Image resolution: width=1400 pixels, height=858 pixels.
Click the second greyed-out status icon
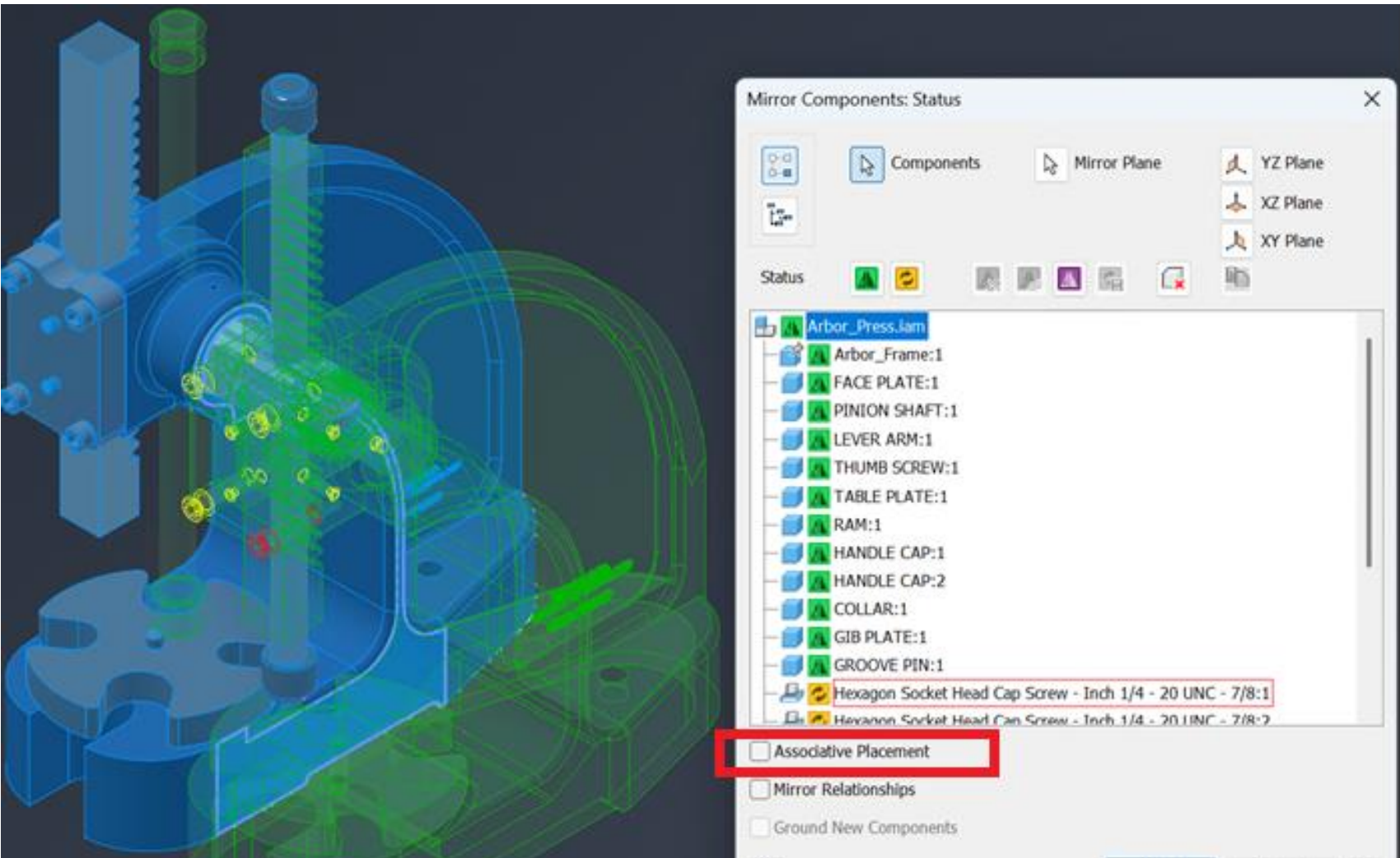click(1028, 279)
